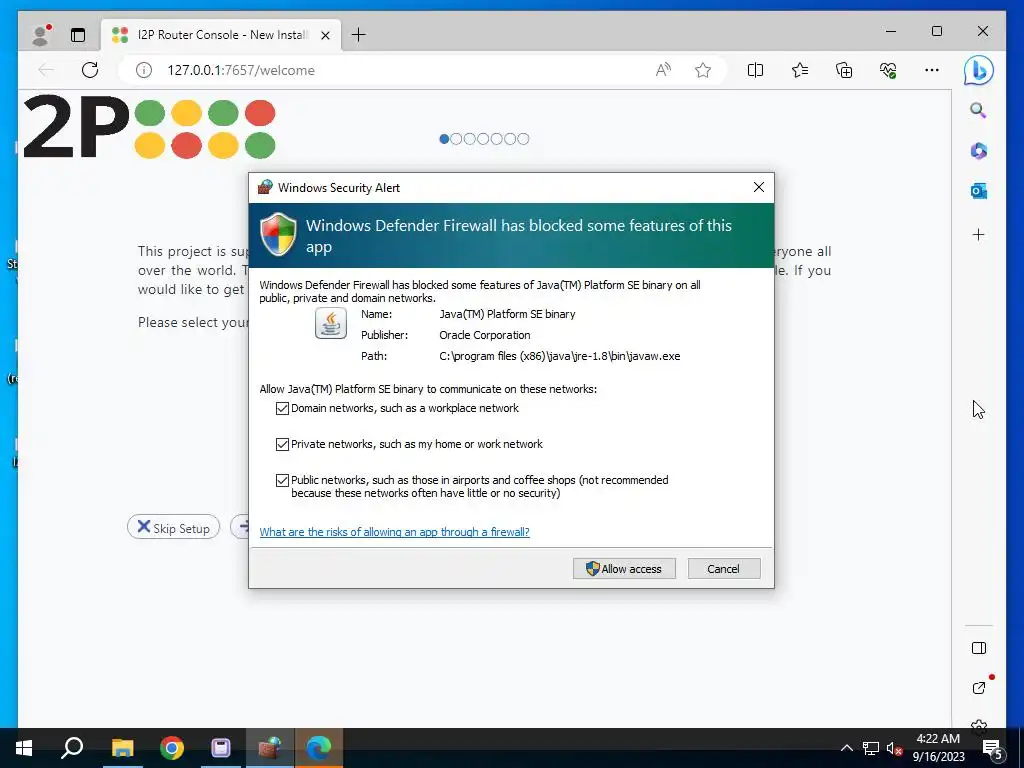This screenshot has height=768, width=1024.
Task: Click the browser back arrow
Action: click(46, 70)
